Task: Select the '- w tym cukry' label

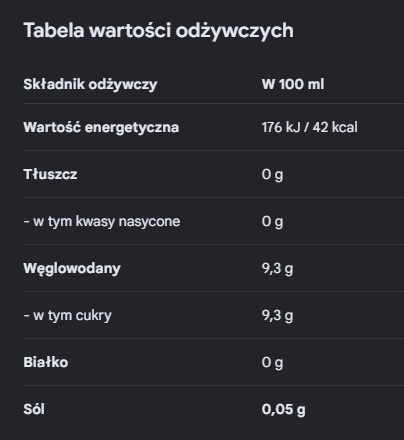Action: pos(68,316)
